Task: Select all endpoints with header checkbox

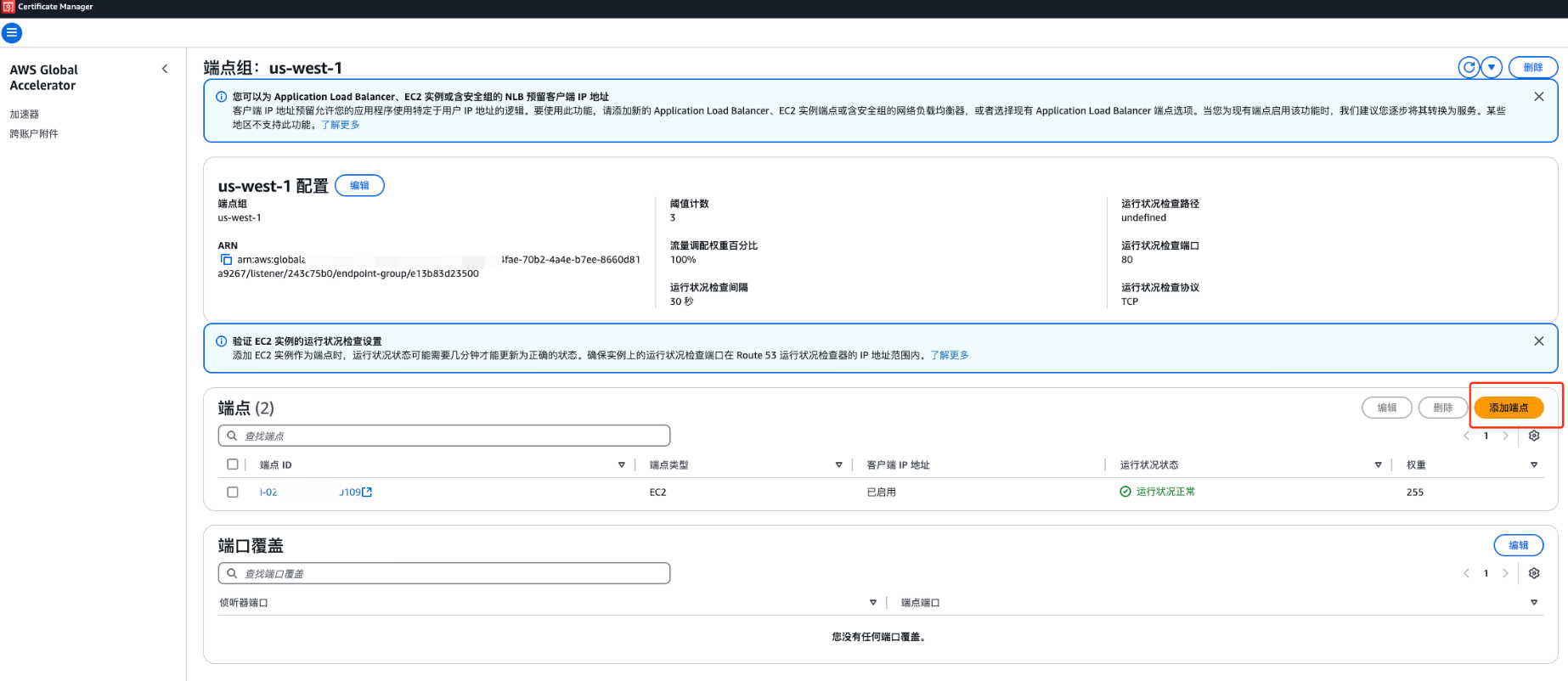Action: point(233,464)
